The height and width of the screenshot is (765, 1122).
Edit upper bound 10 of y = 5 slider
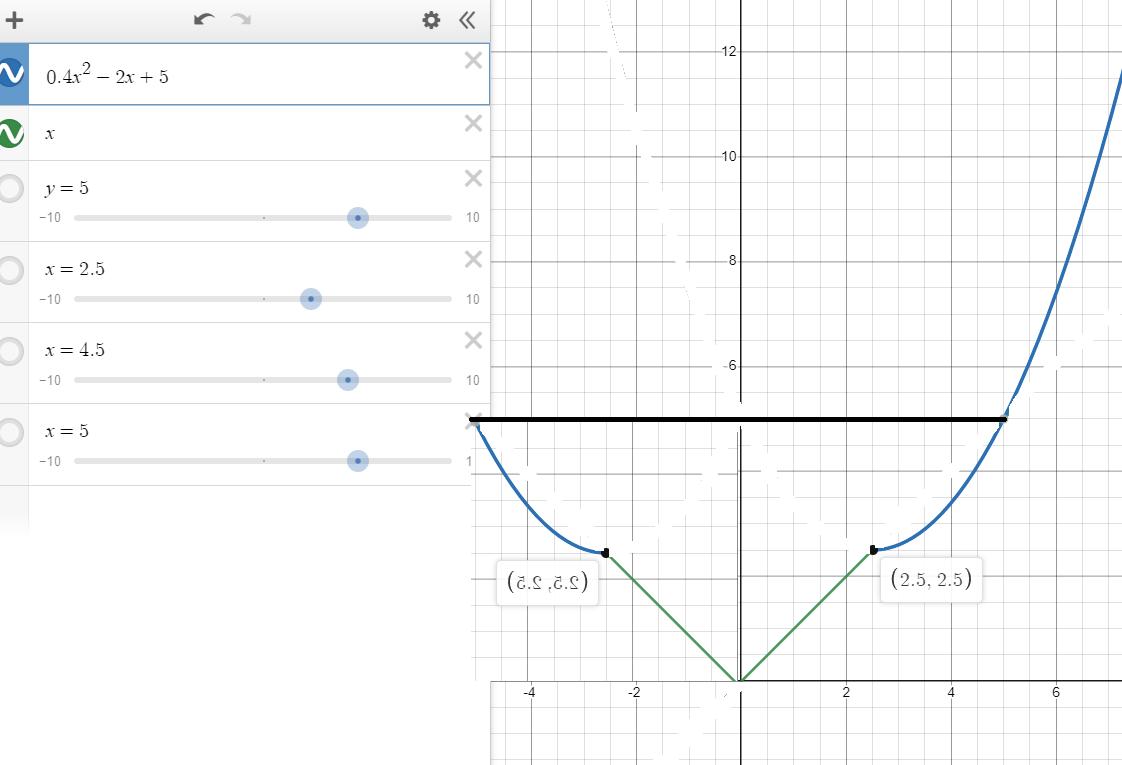[x=472, y=218]
